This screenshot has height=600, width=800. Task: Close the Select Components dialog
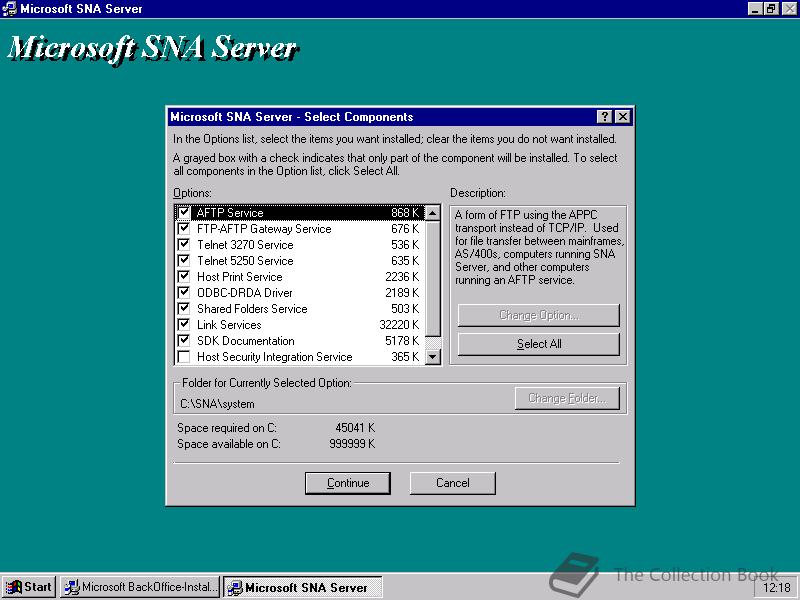(623, 117)
